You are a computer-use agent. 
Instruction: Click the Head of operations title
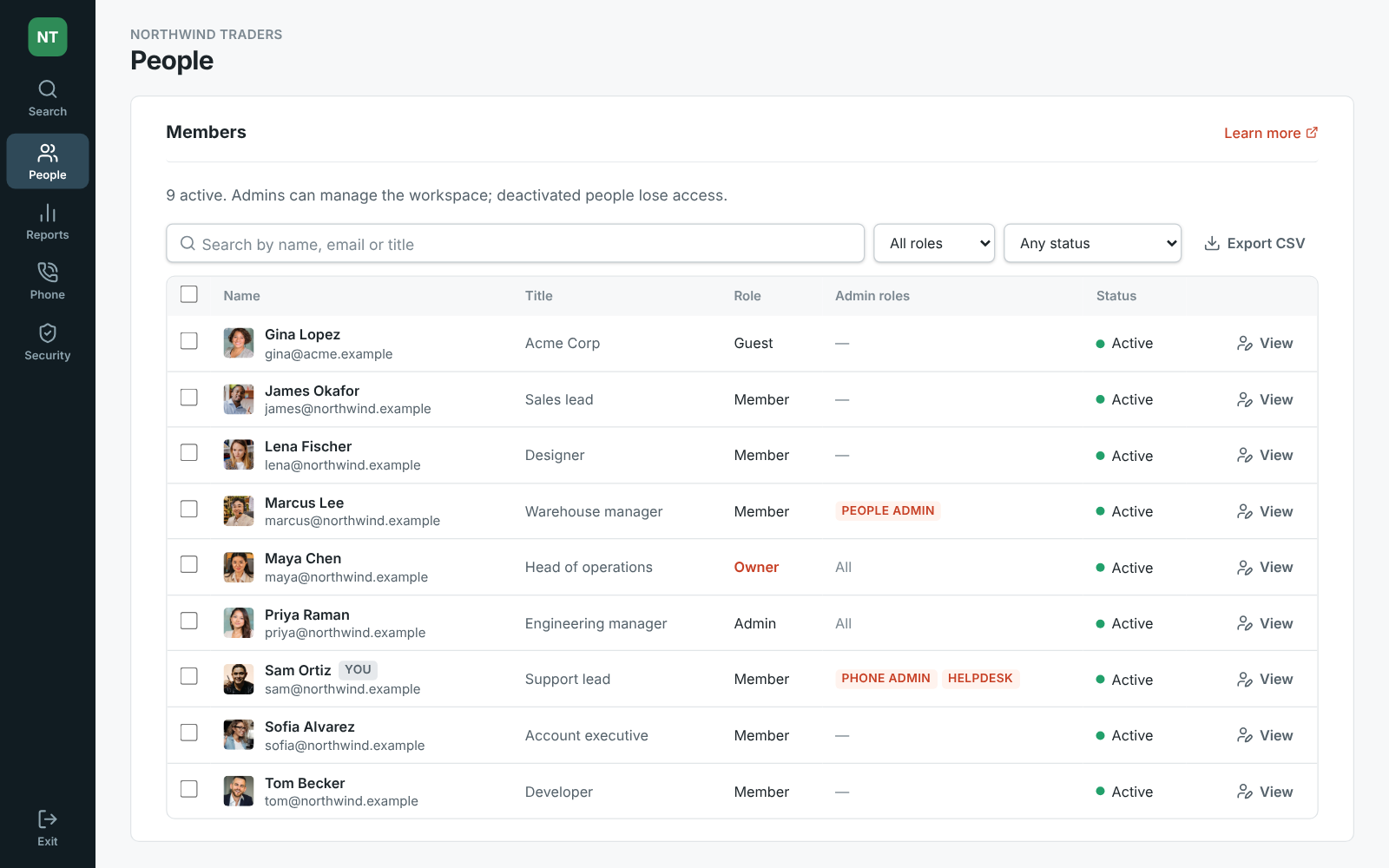pyautogui.click(x=589, y=568)
